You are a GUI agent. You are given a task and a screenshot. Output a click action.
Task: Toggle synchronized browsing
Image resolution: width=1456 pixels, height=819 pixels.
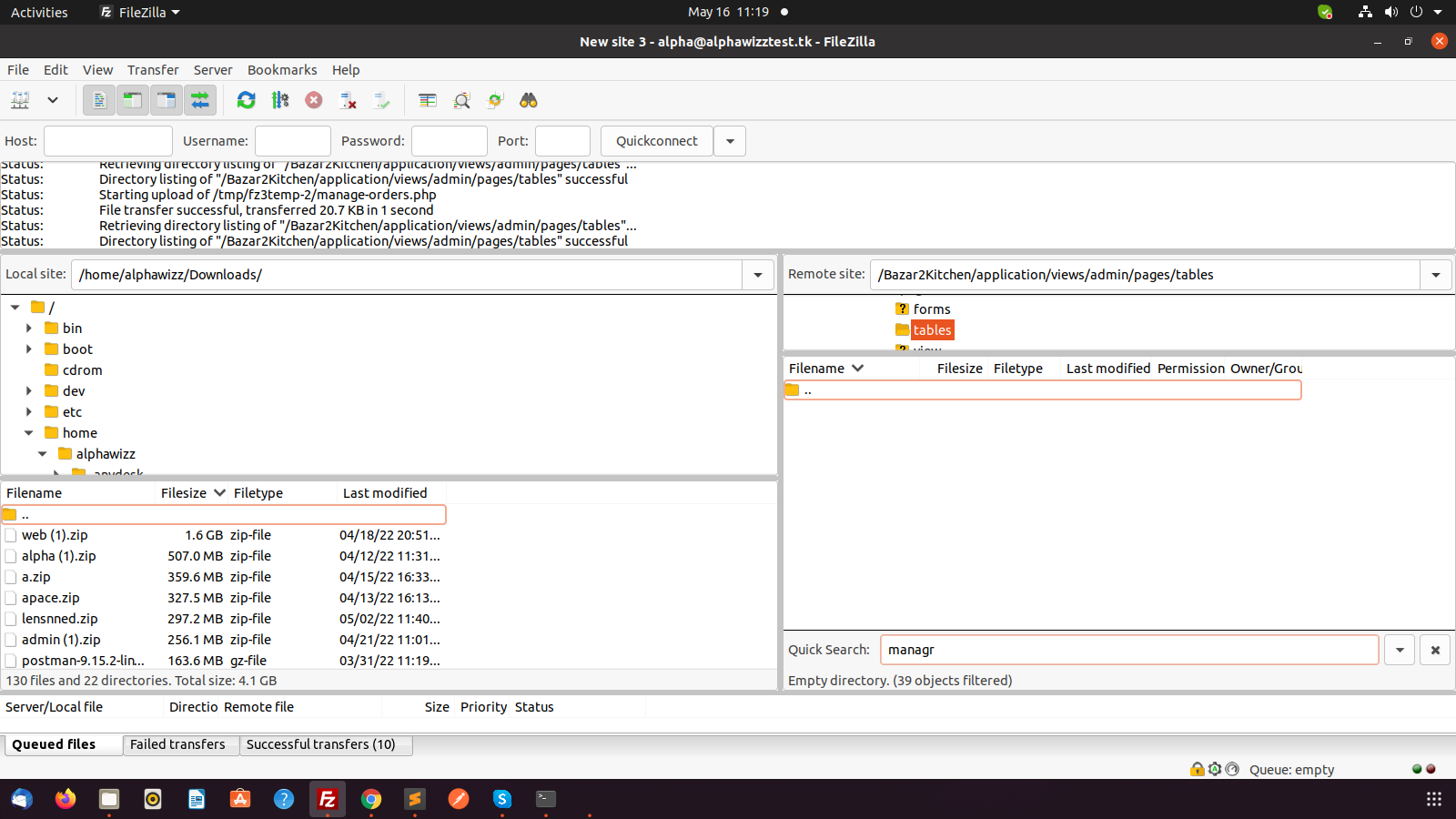(495, 100)
